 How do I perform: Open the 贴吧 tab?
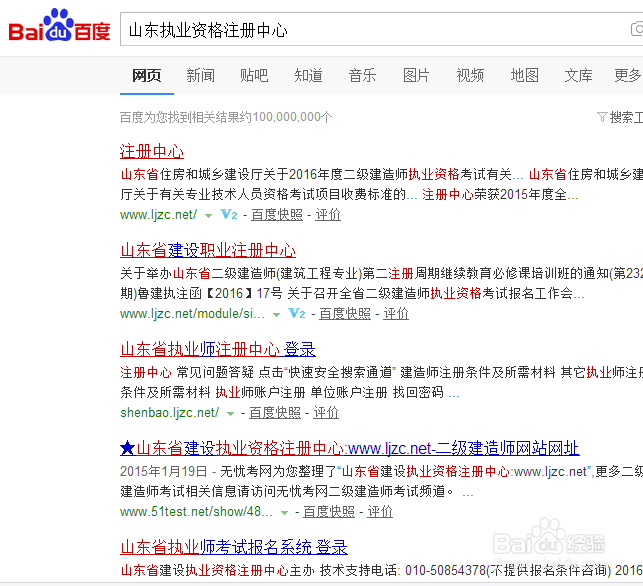point(254,75)
